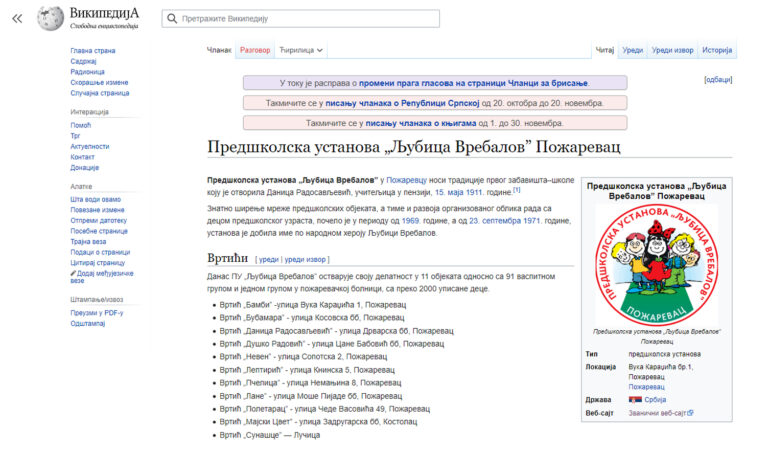Select list row Вртић „Невен"
The image size is (768, 452).
coord(303,357)
